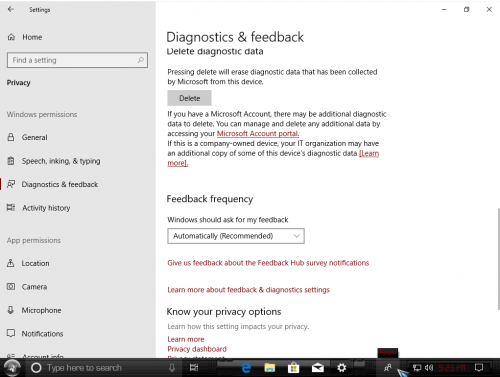This screenshot has height=377, width=500.
Task: Click the Delete diagnostic data button
Action: pyautogui.click(x=189, y=98)
